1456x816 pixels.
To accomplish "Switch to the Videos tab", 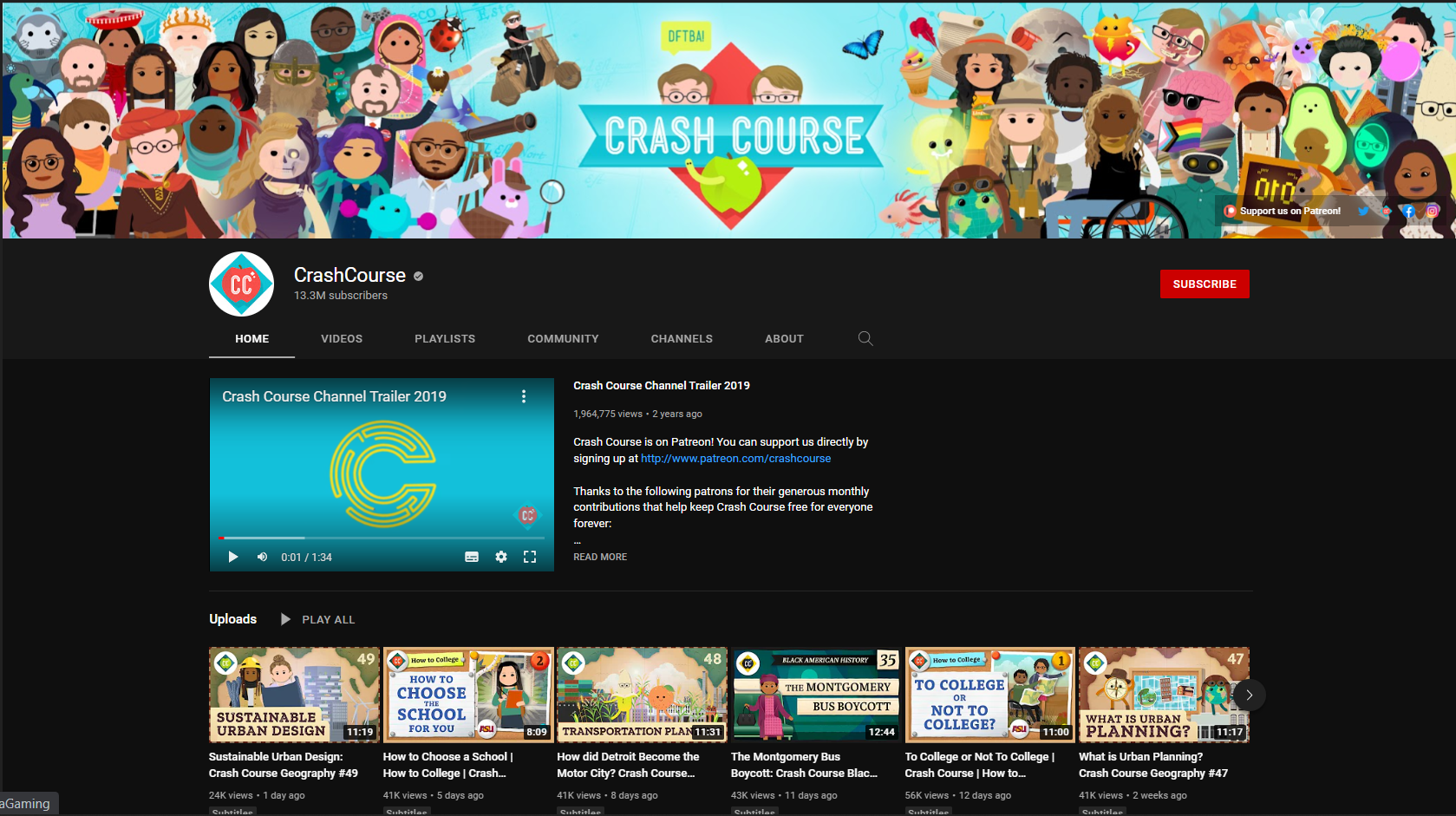I will [x=342, y=338].
